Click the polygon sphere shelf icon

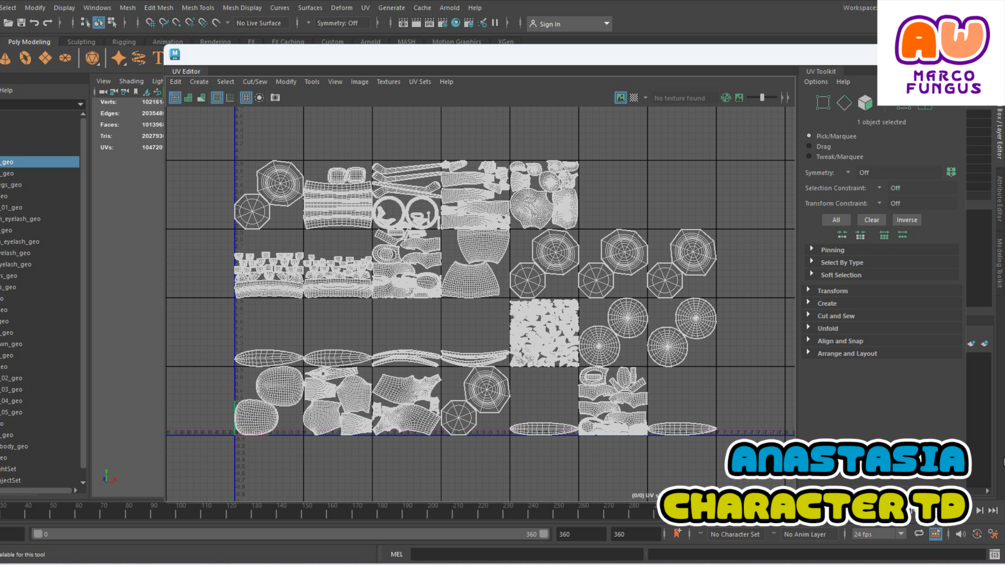92,58
